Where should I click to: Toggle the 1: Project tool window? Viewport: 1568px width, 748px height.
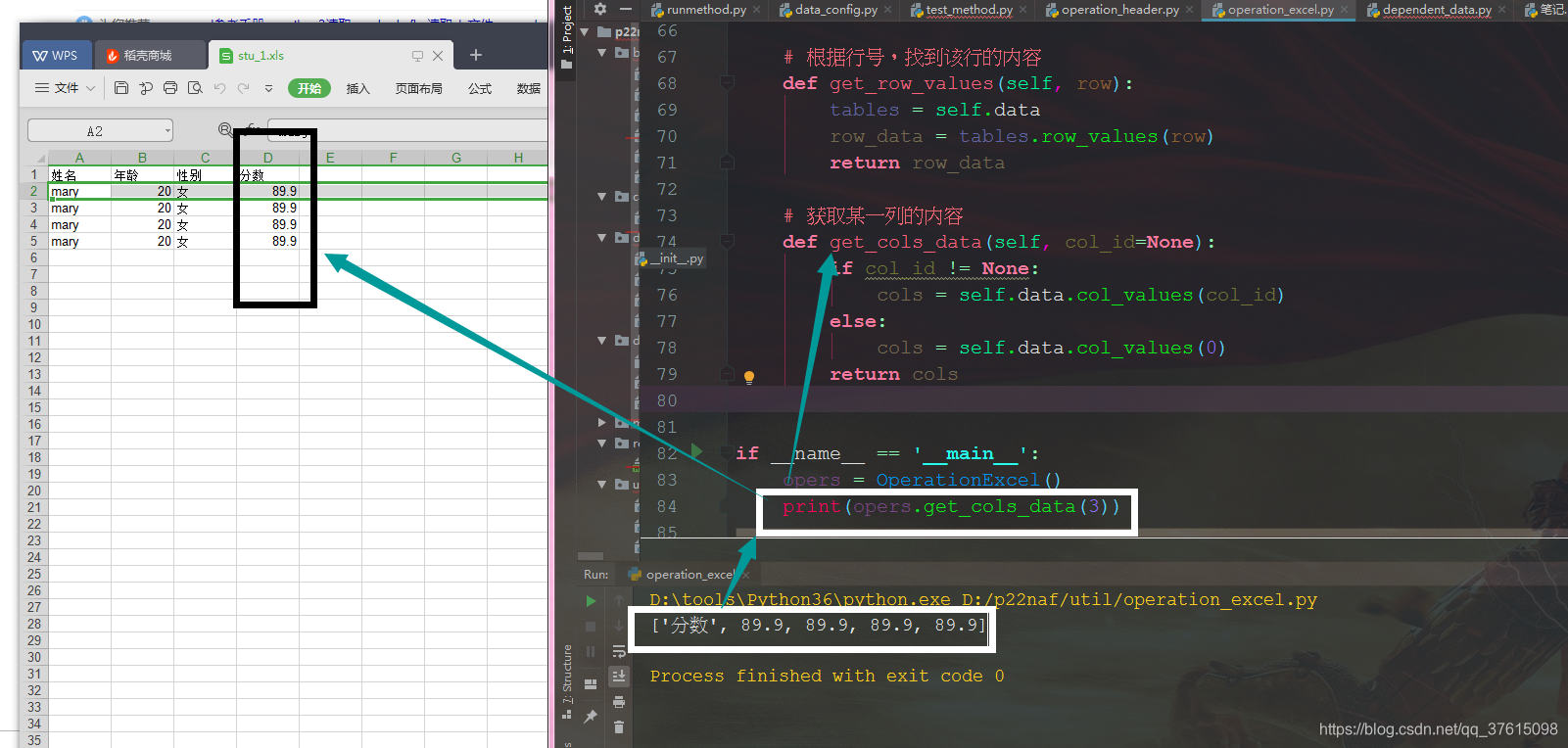[x=567, y=37]
